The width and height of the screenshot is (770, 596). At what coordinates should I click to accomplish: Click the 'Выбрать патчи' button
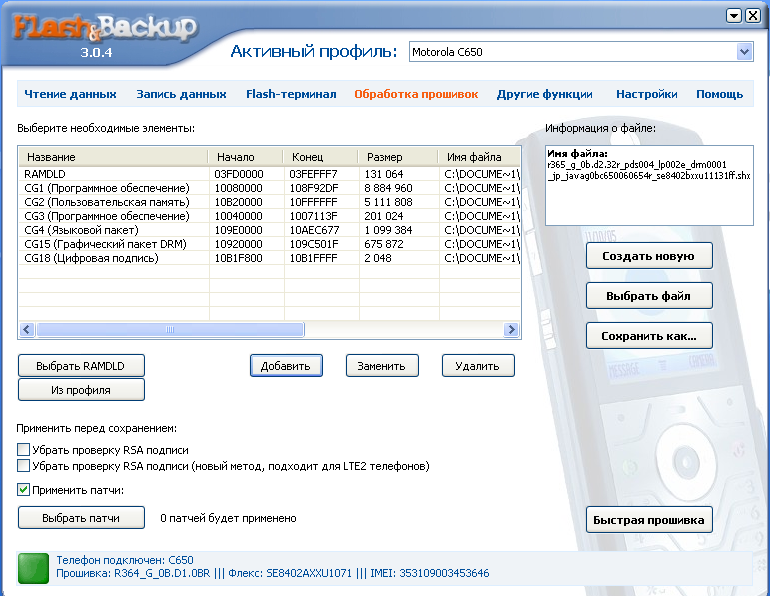point(81,518)
